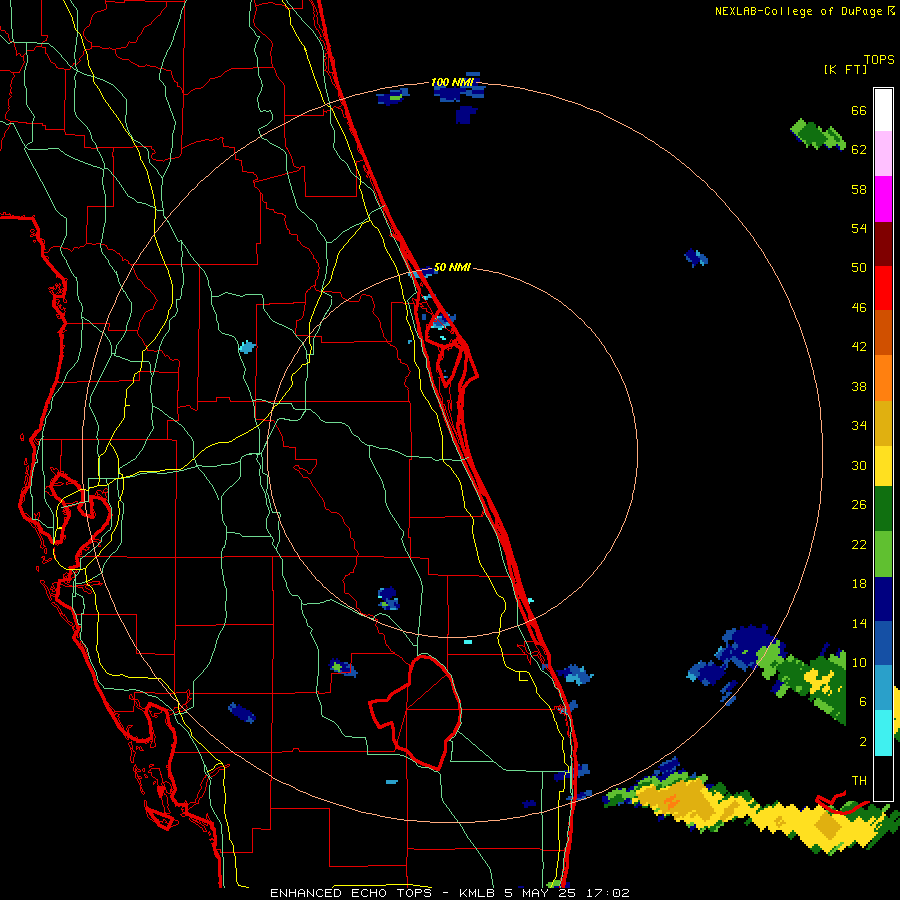
Task: Click the 14 value on the scale
Action: click(x=859, y=623)
